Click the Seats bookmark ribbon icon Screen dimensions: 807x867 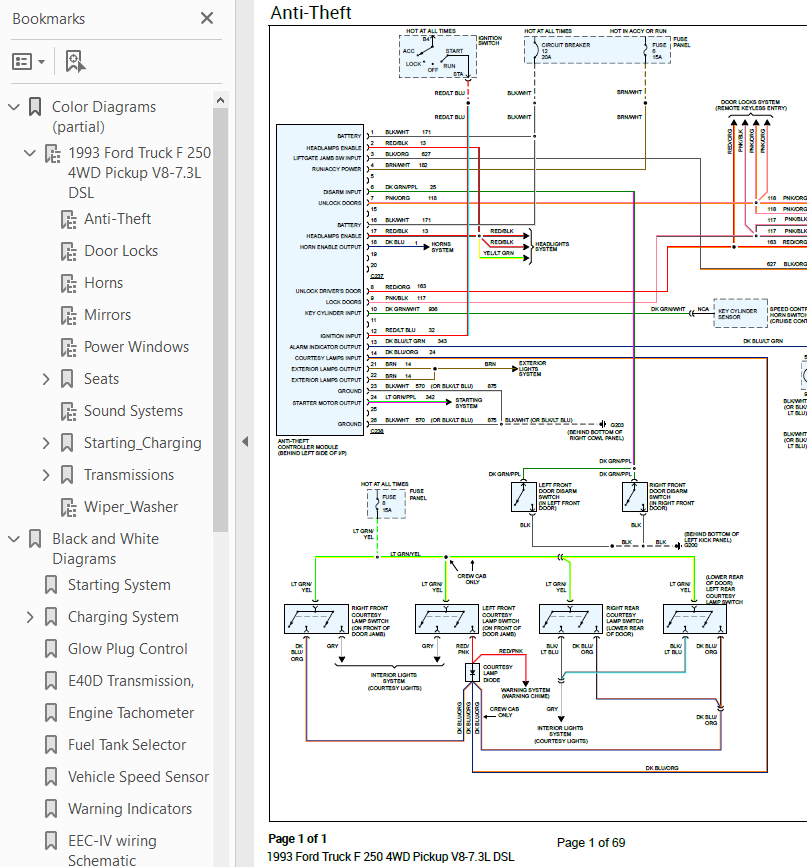(x=67, y=379)
